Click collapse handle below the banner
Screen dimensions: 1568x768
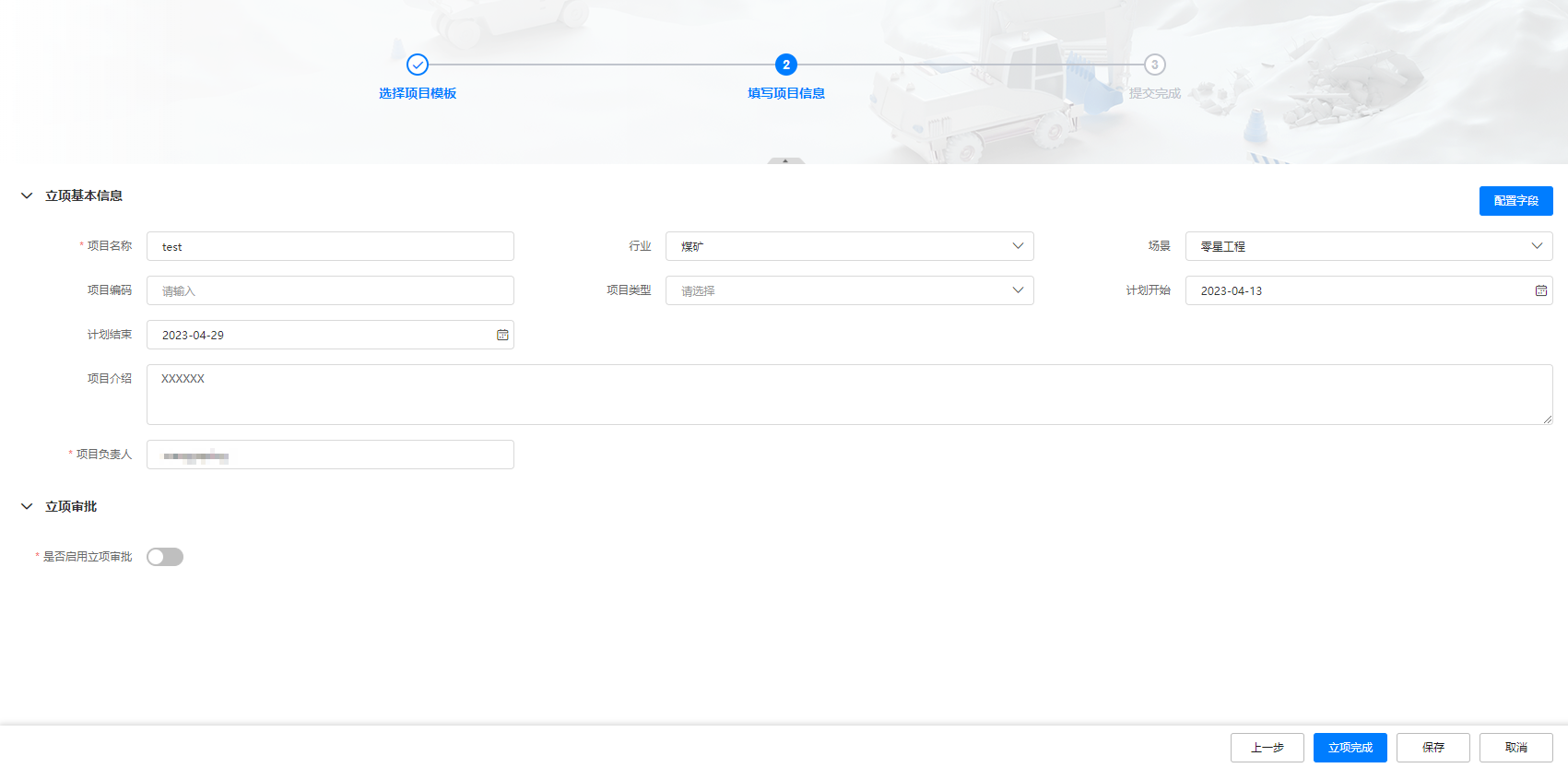tap(785, 160)
